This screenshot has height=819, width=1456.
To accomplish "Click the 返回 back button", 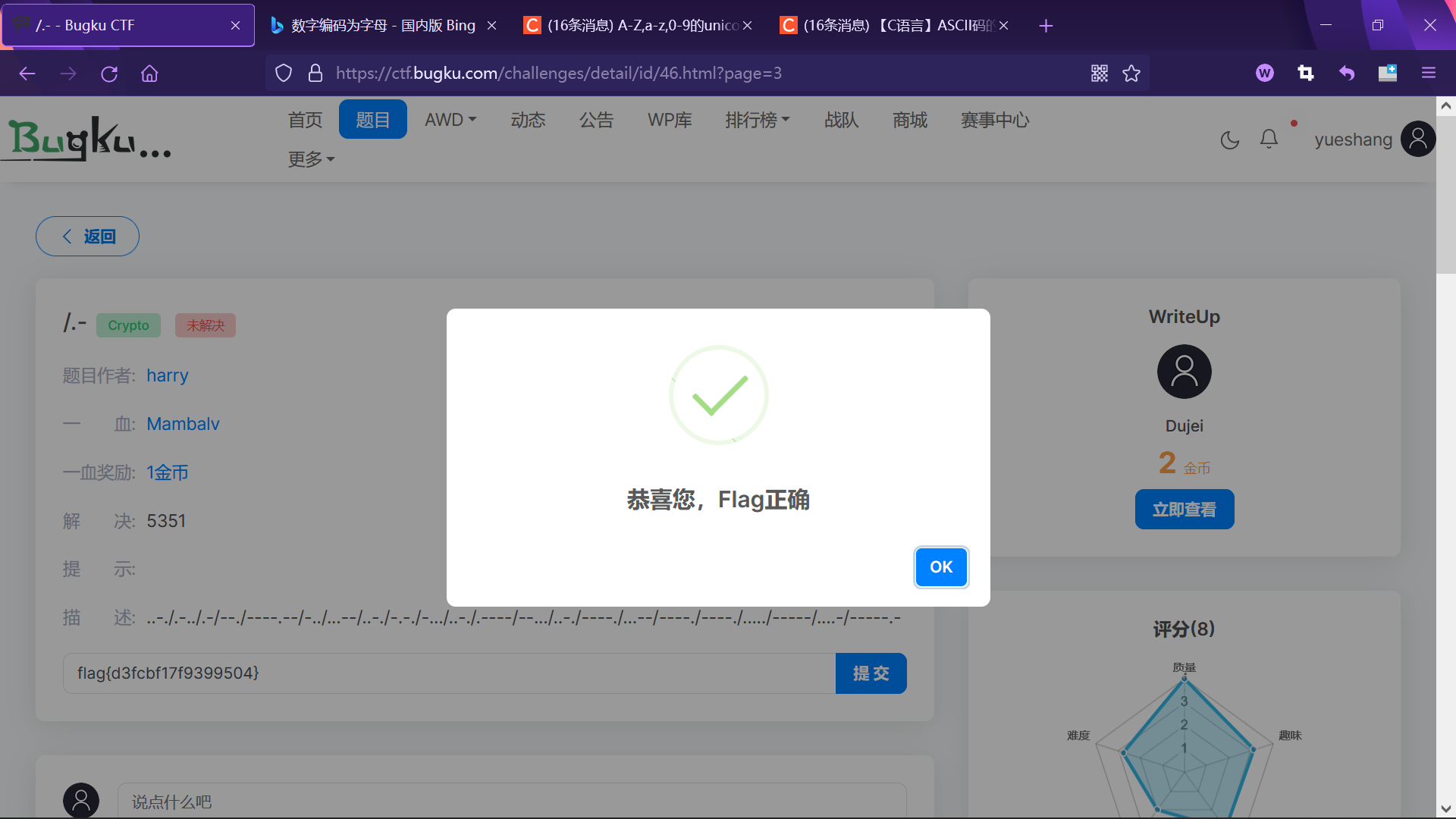I will 87,237.
